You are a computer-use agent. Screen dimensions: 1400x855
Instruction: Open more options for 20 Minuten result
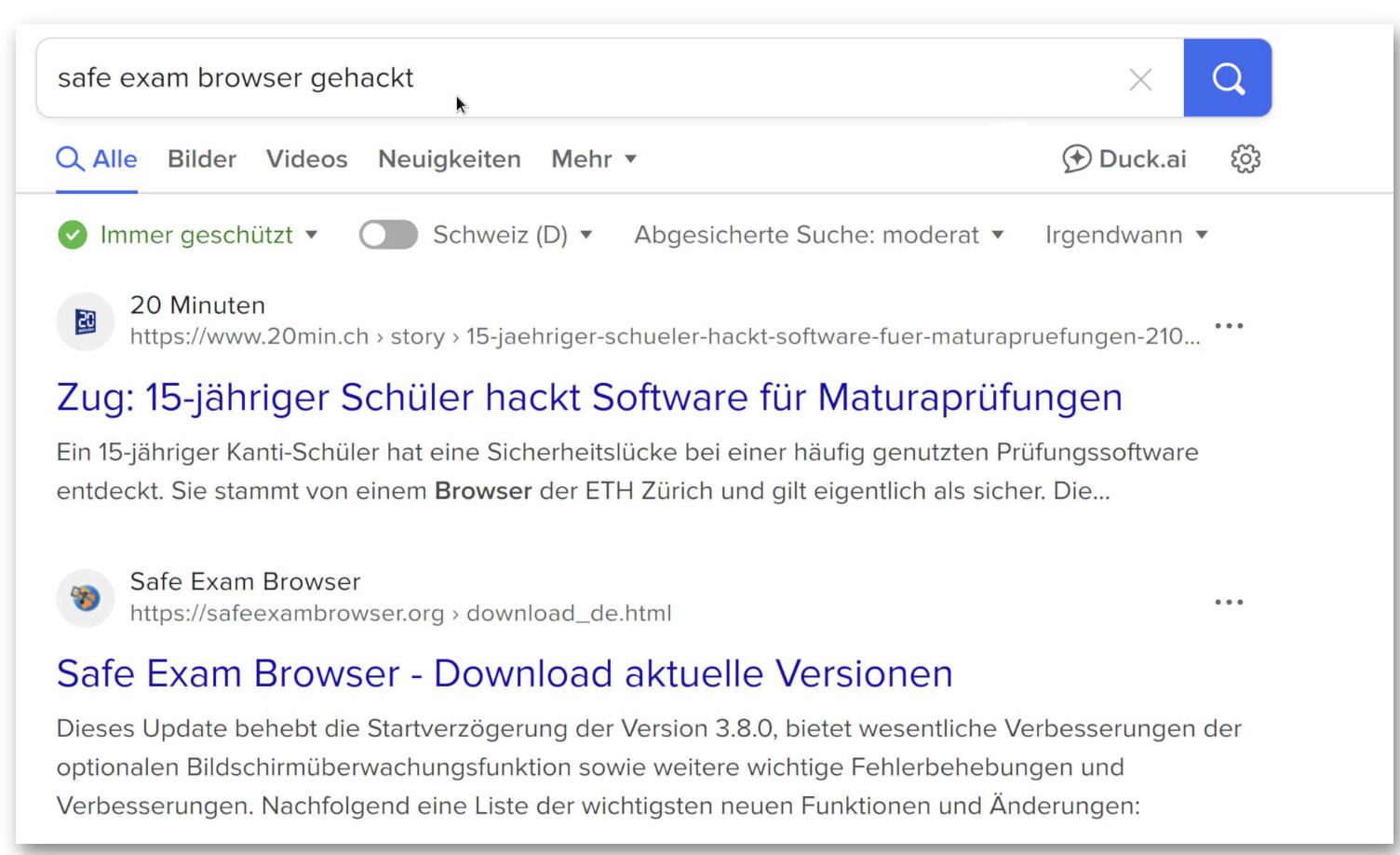pyautogui.click(x=1229, y=326)
